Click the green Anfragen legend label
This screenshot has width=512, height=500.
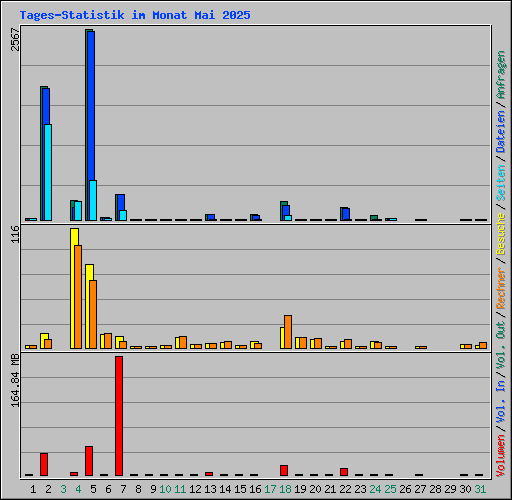tap(501, 75)
